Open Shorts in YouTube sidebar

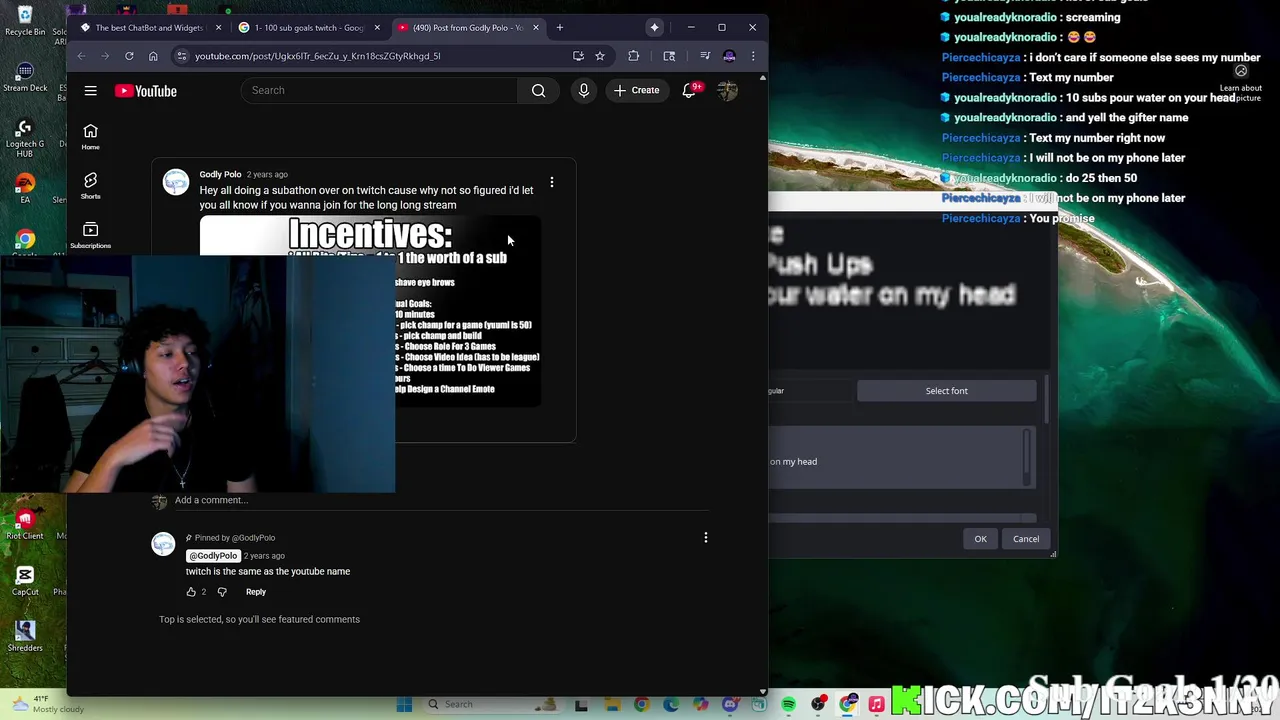pyautogui.click(x=90, y=186)
